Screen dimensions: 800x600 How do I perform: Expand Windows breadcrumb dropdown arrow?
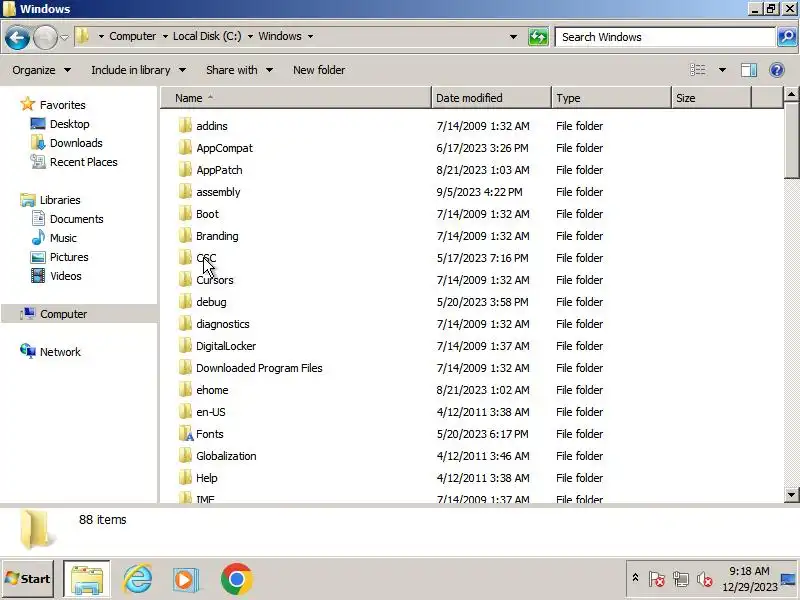[x=310, y=36]
